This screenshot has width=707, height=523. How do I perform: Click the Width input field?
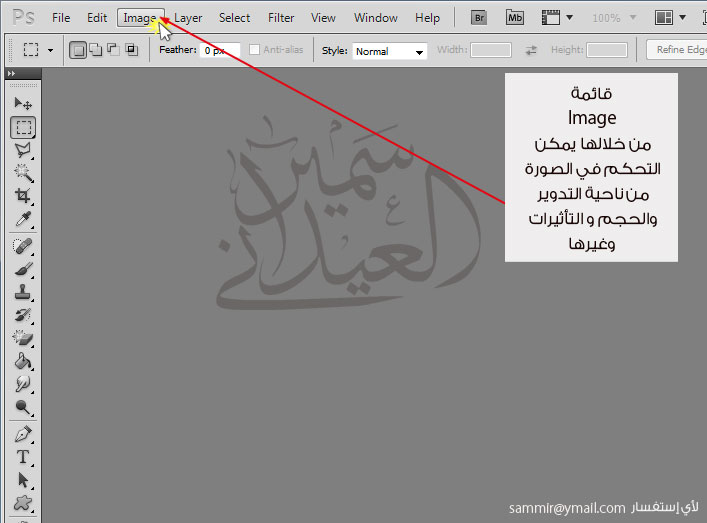point(491,50)
